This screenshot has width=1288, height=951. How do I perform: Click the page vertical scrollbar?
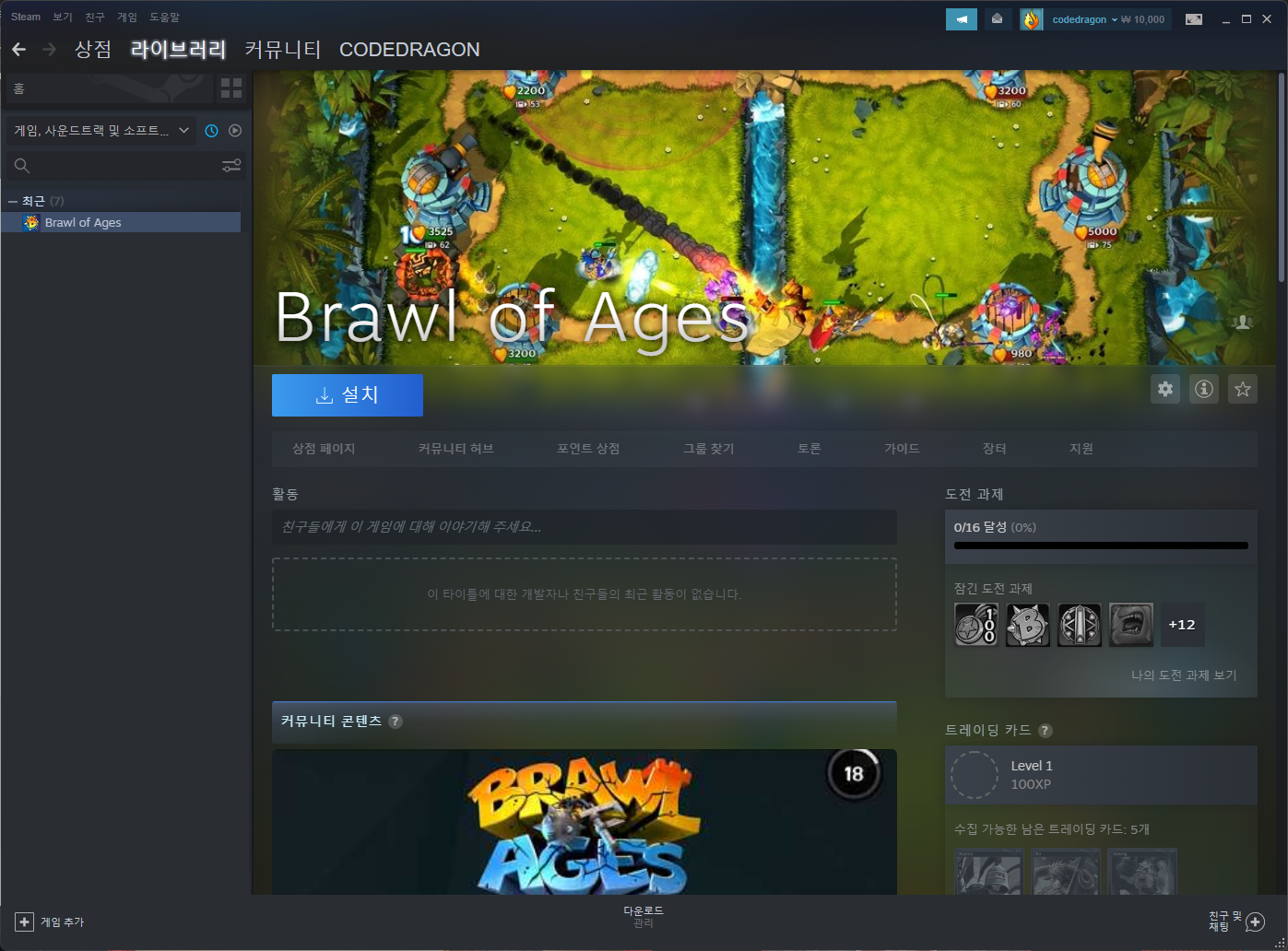pos(1282,175)
